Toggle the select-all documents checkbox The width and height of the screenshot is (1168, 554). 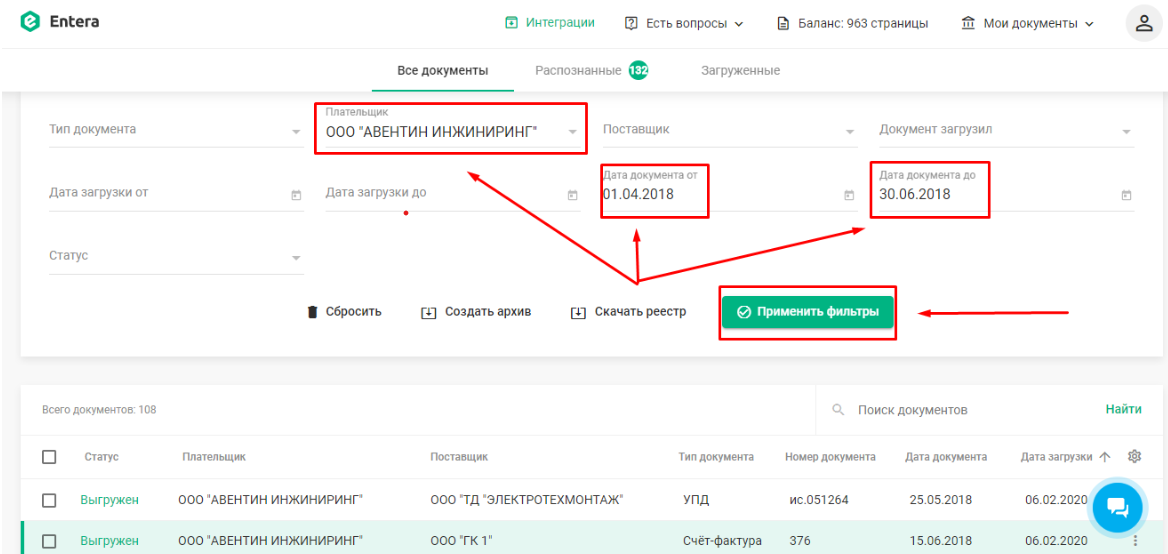[x=49, y=456]
